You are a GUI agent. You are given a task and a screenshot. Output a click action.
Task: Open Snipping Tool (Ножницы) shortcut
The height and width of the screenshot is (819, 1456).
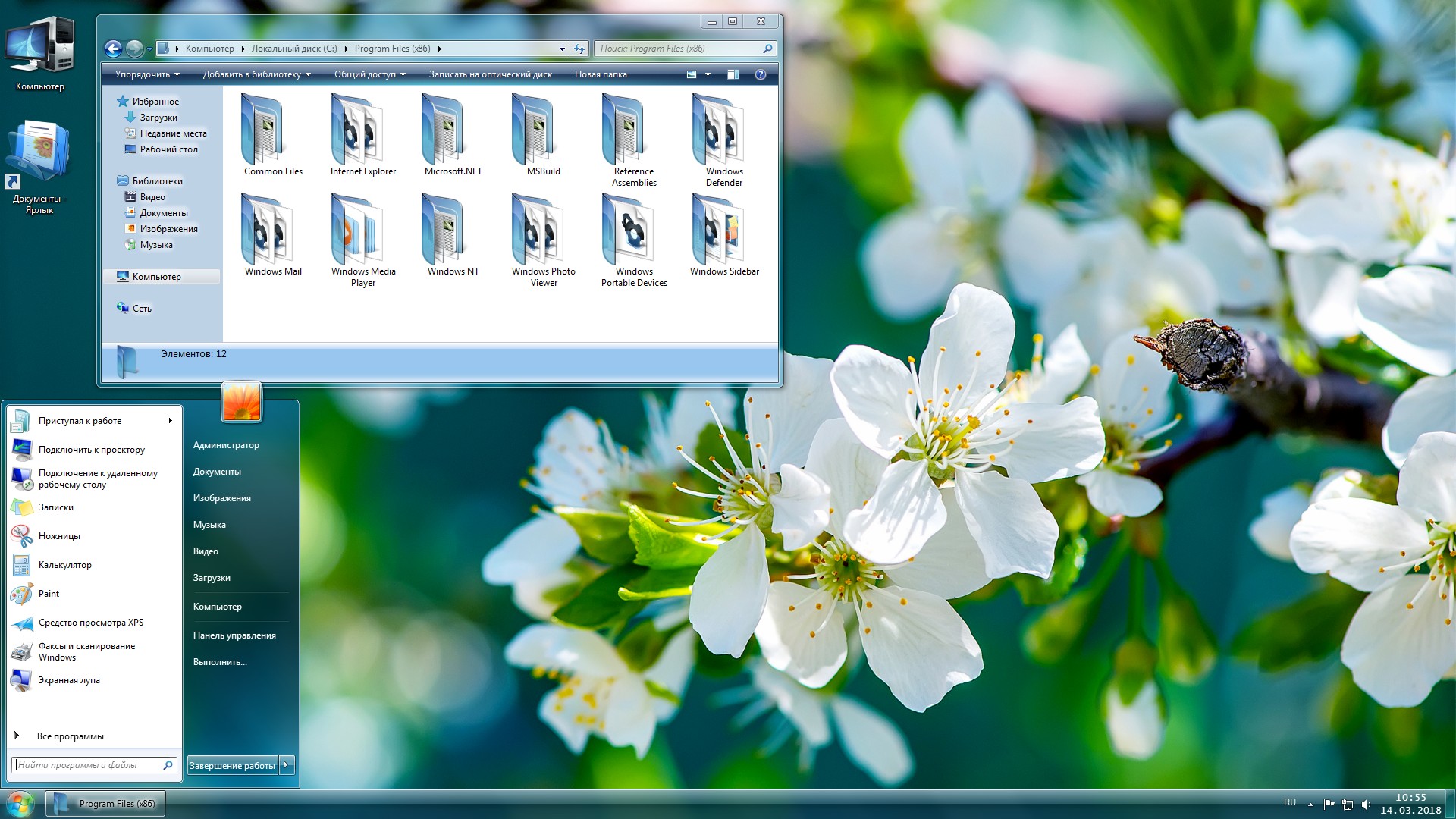59,536
